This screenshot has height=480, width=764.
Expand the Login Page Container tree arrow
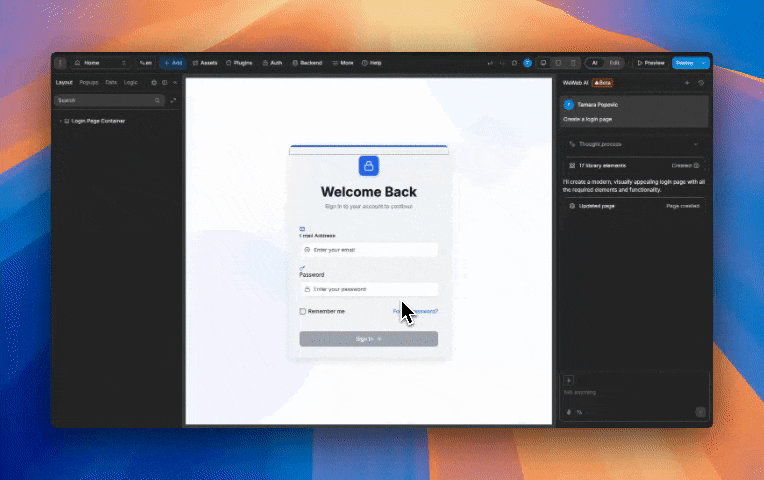(x=60, y=121)
